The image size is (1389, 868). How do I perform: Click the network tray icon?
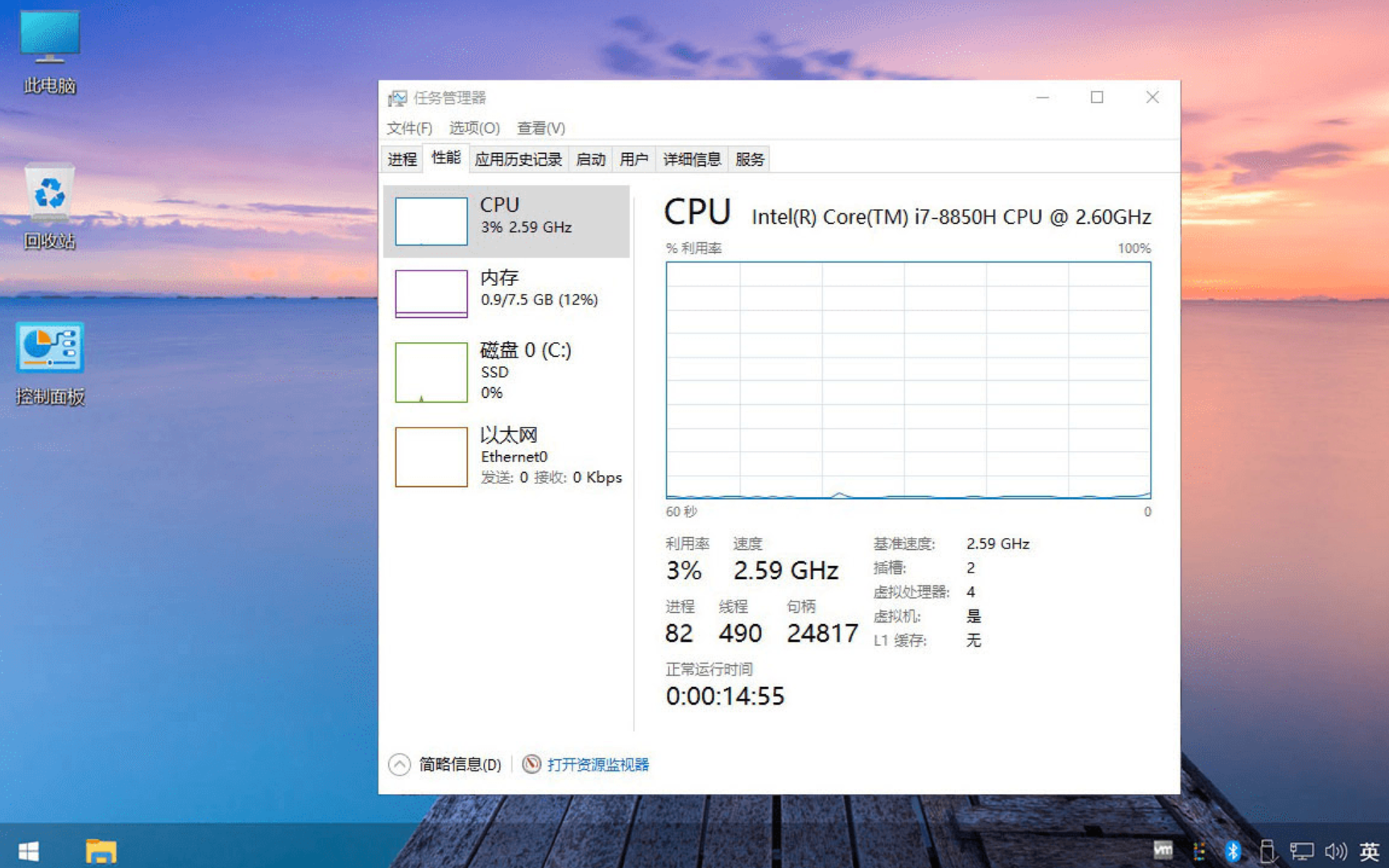(1301, 851)
